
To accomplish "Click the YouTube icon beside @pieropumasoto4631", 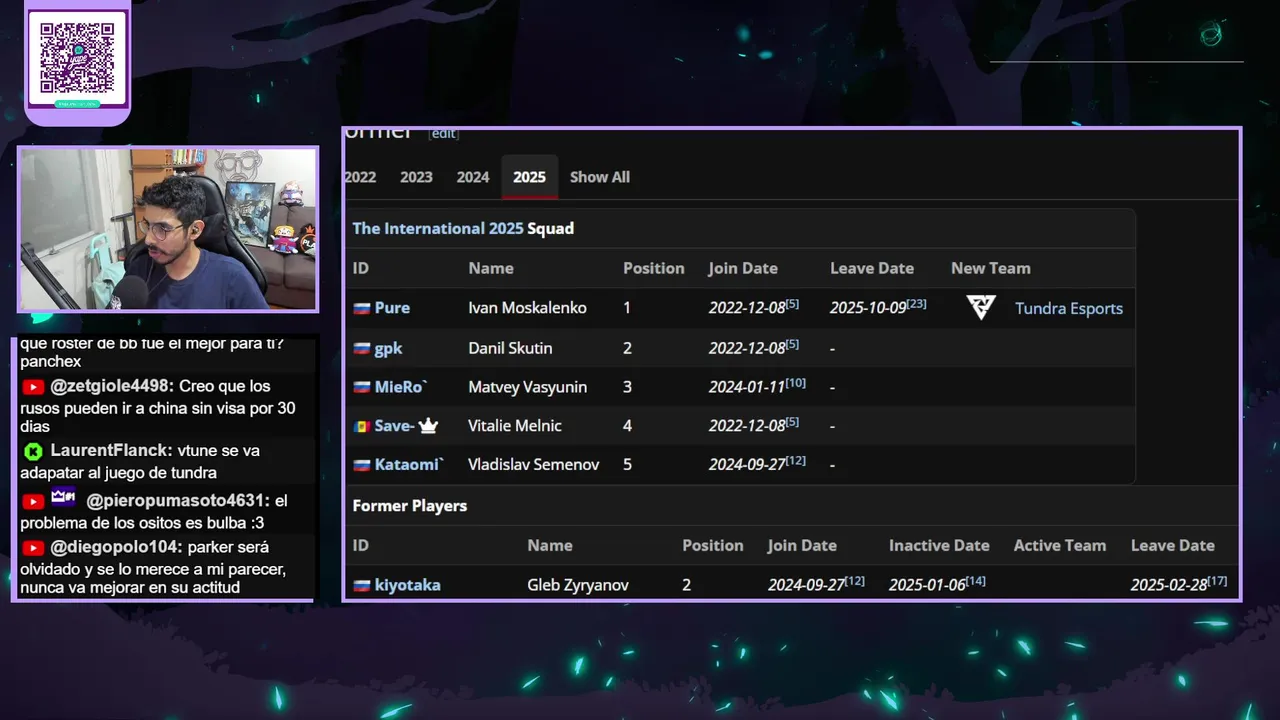I will pyautogui.click(x=33, y=501).
